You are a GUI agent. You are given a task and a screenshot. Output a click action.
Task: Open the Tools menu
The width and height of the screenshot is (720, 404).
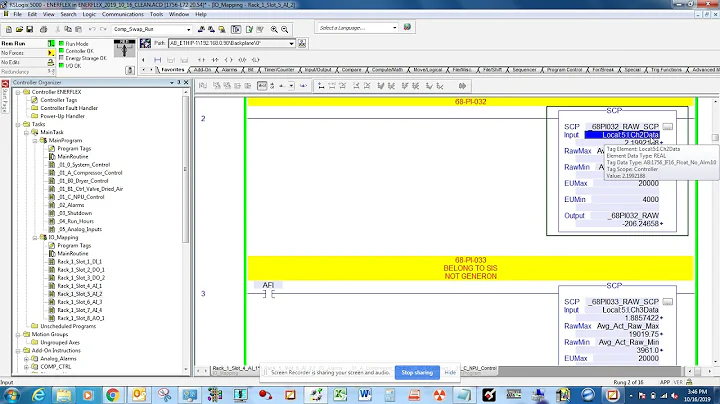pos(157,14)
